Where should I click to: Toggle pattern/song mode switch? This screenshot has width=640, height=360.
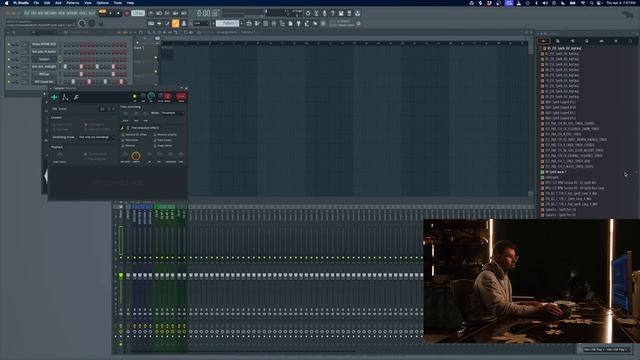[x=103, y=12]
